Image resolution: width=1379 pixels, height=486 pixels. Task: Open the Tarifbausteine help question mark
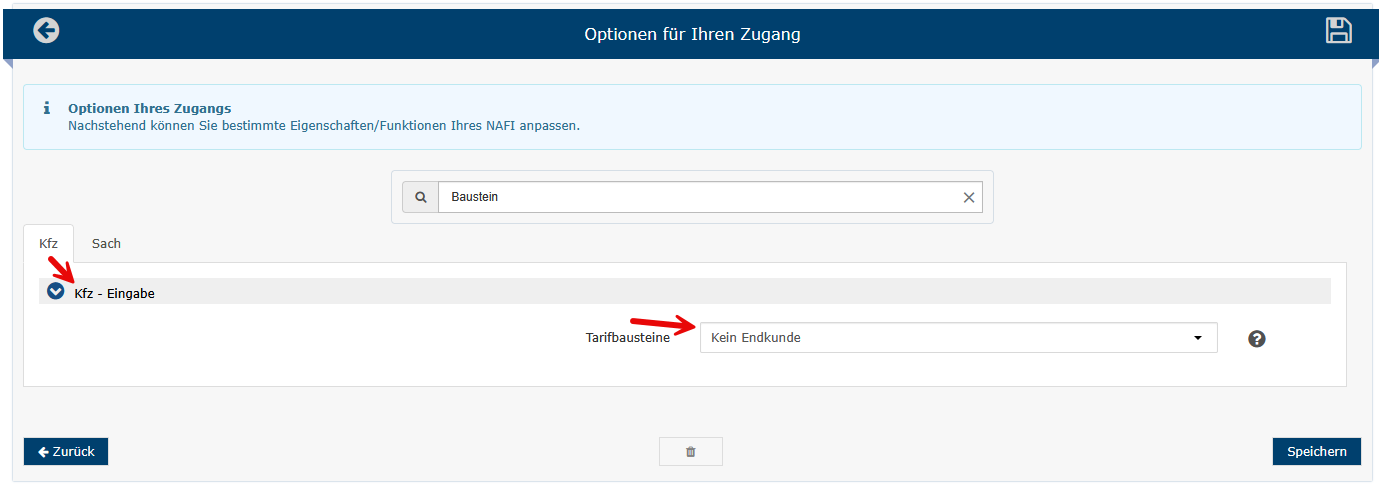point(1257,339)
